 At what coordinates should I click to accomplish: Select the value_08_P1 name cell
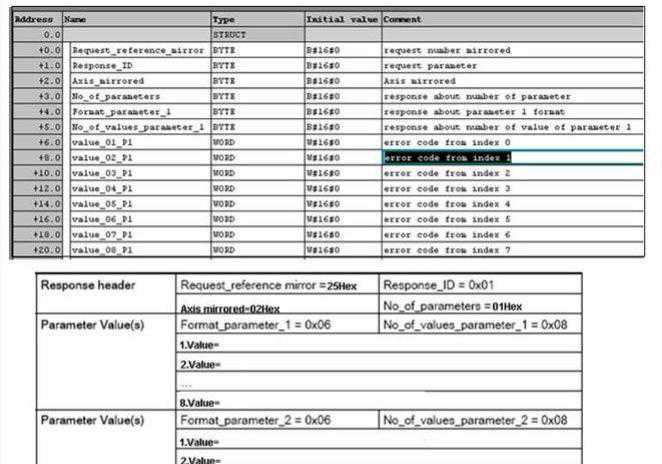(x=136, y=250)
